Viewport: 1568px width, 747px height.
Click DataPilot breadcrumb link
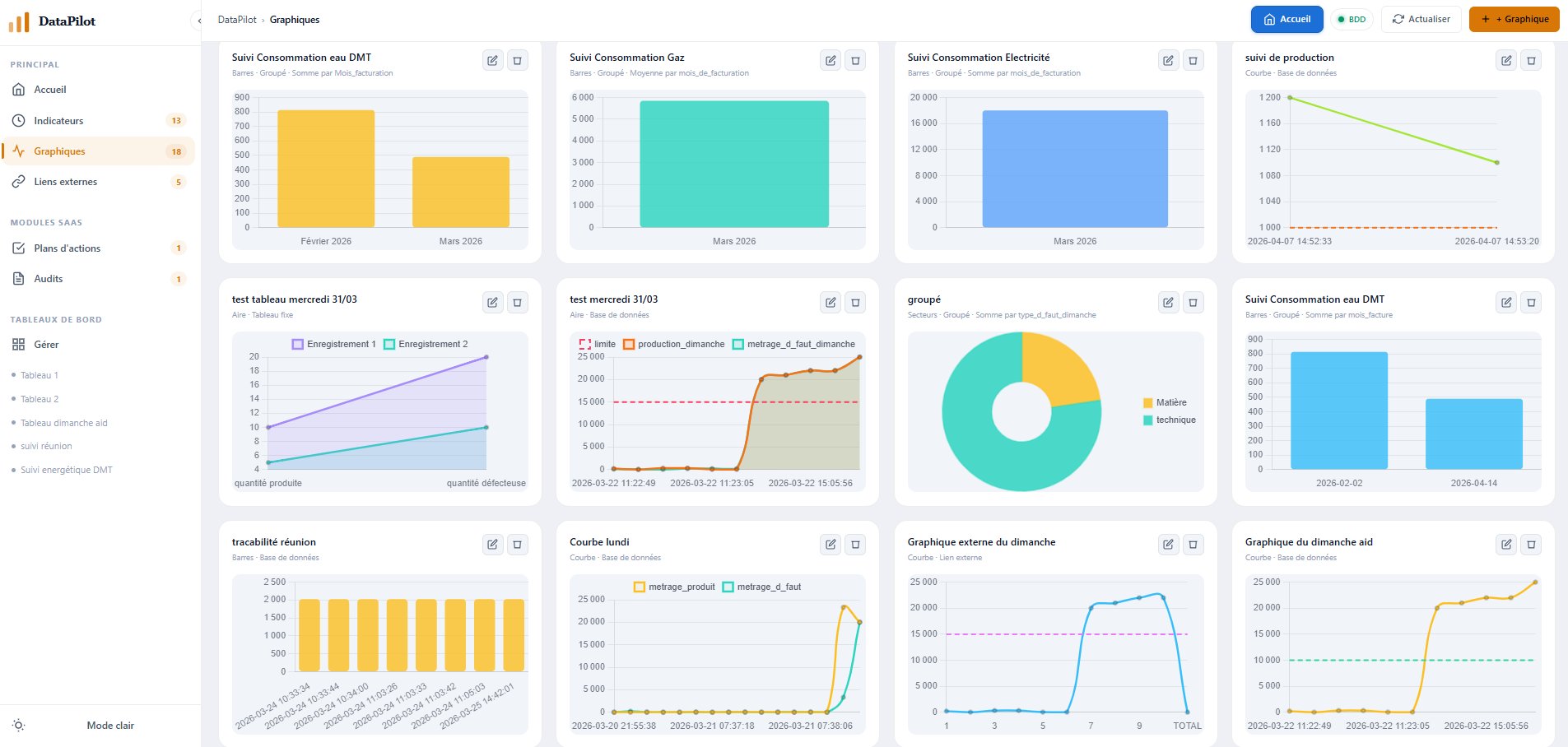(237, 20)
